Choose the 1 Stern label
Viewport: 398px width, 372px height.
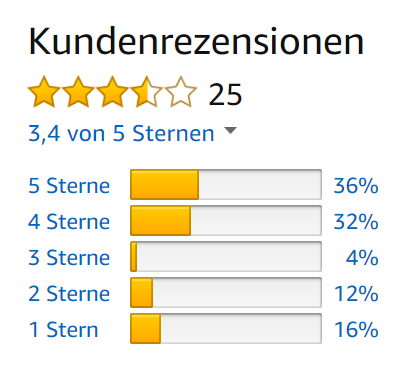[x=63, y=330]
